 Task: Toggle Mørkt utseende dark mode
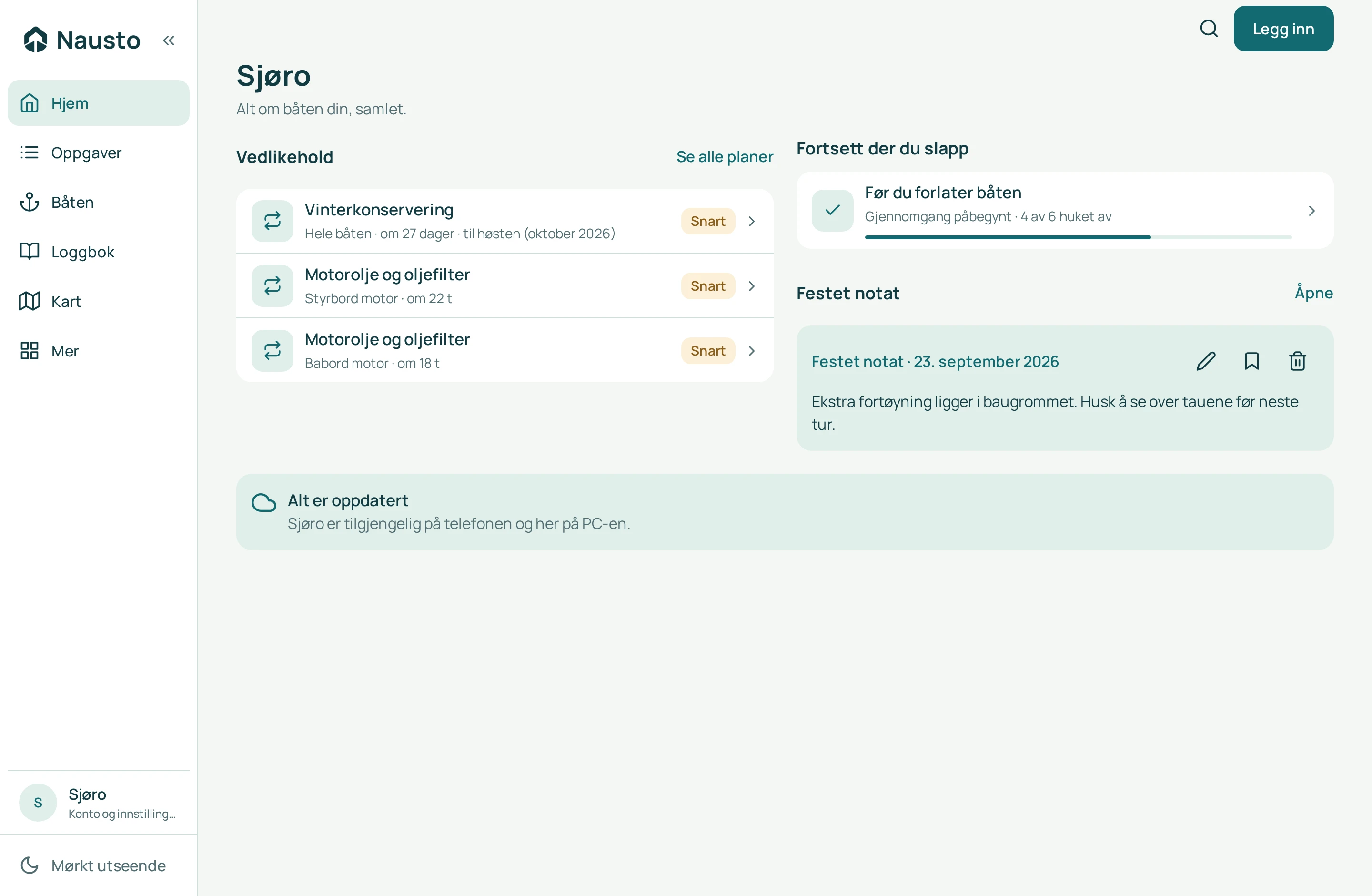[99, 865]
